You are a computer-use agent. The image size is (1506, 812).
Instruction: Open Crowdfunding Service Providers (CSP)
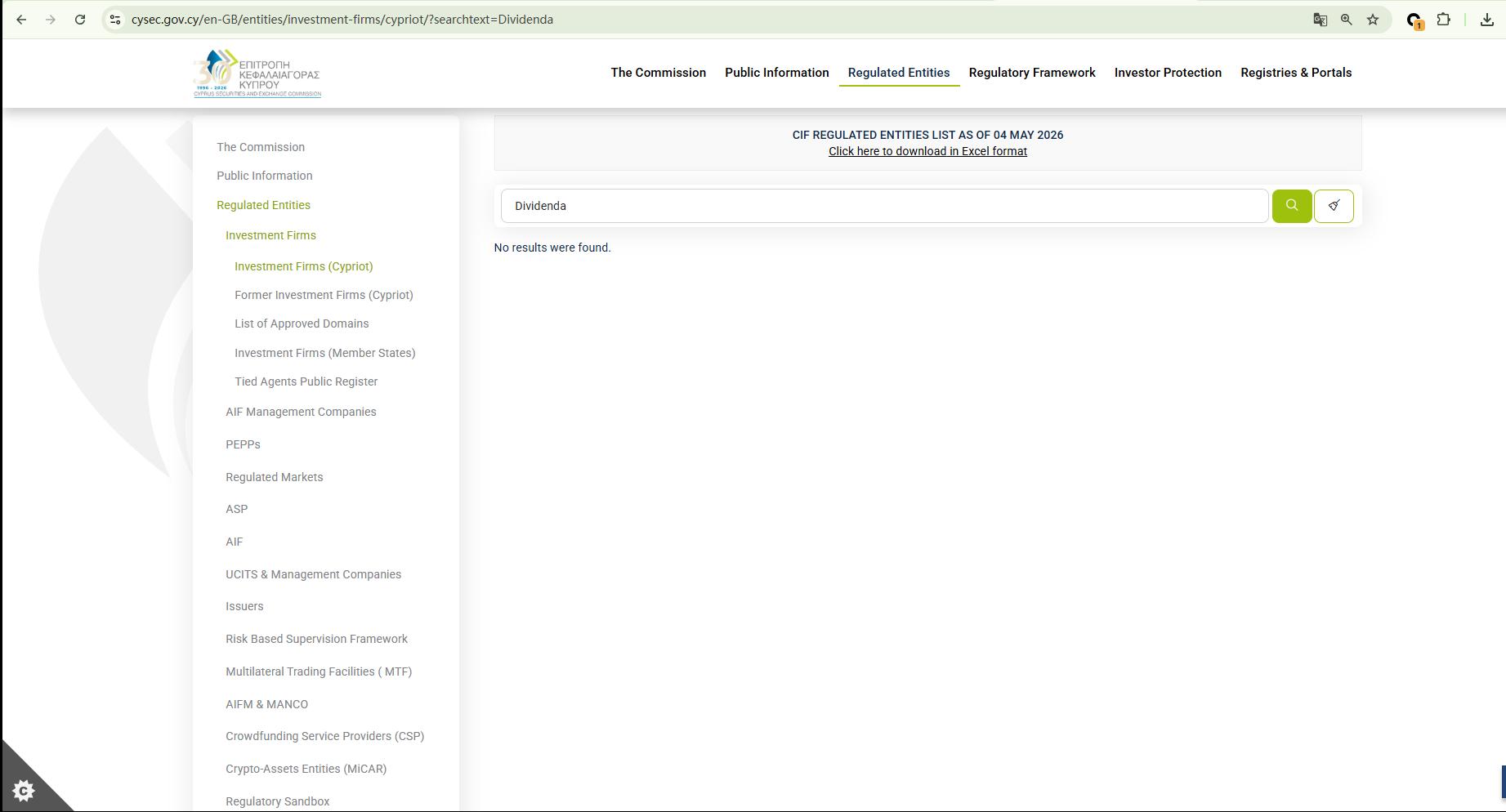point(325,736)
